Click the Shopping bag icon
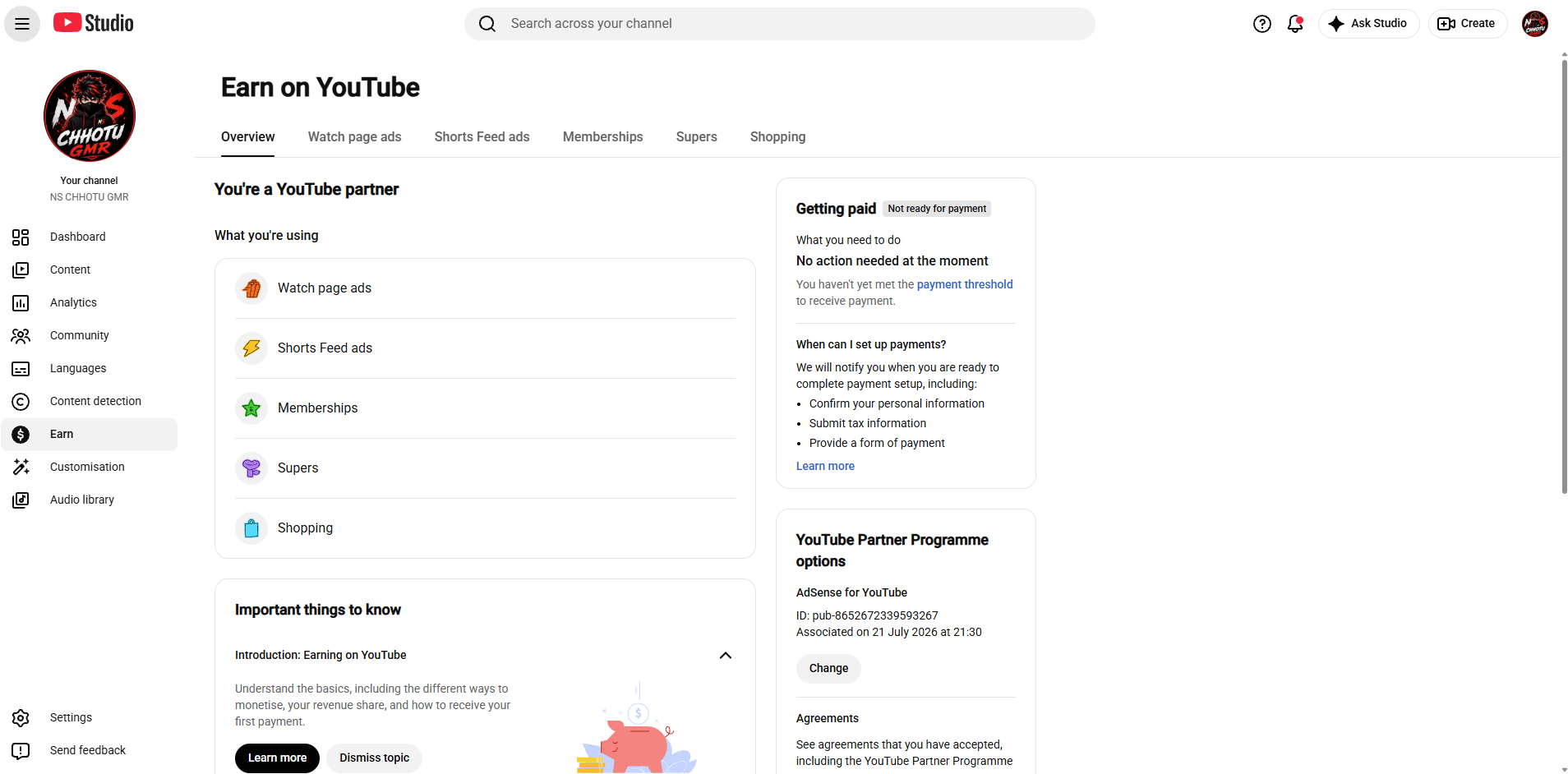 [x=251, y=528]
